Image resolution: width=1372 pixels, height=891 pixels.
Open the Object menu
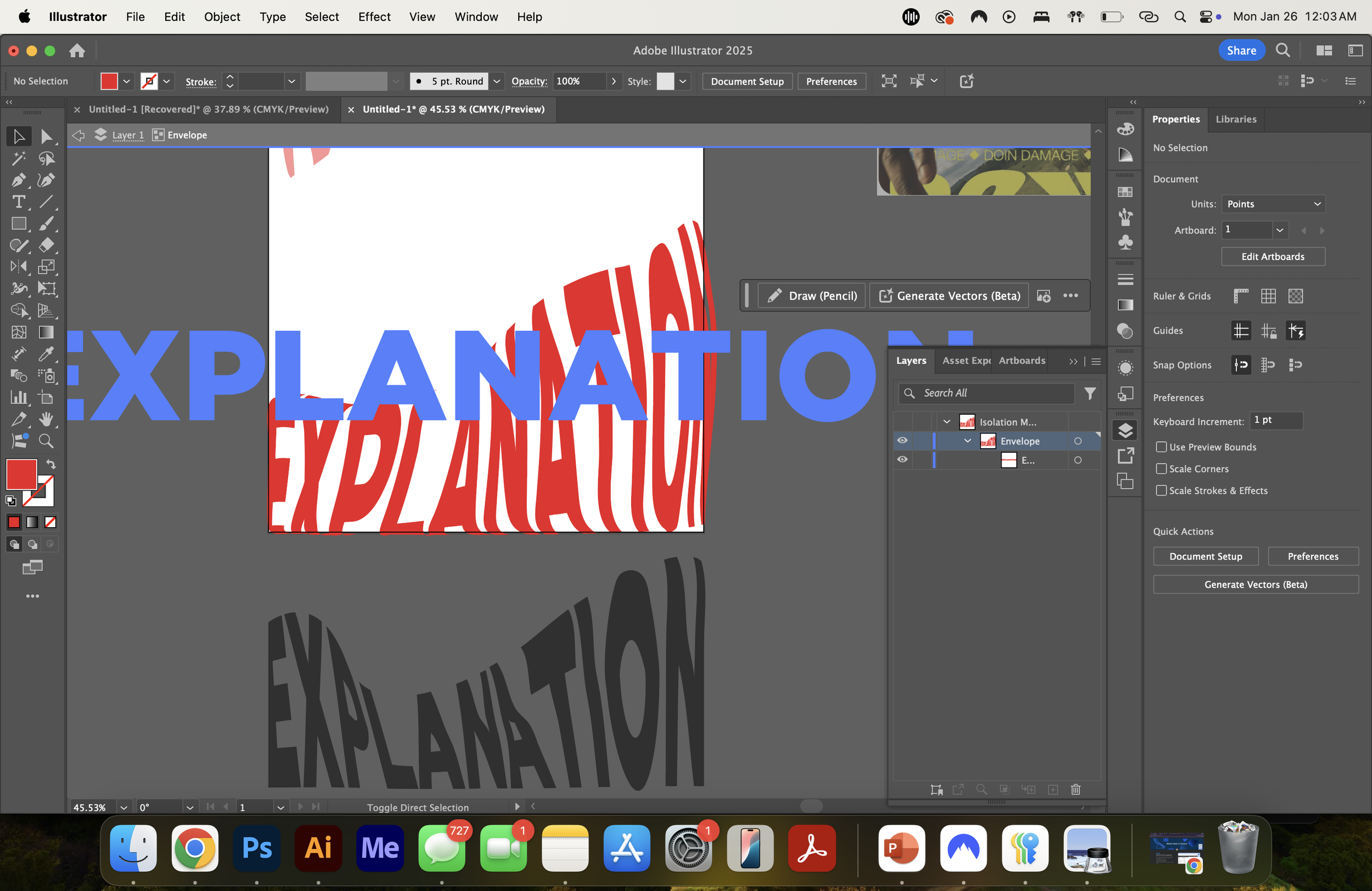[x=222, y=16]
